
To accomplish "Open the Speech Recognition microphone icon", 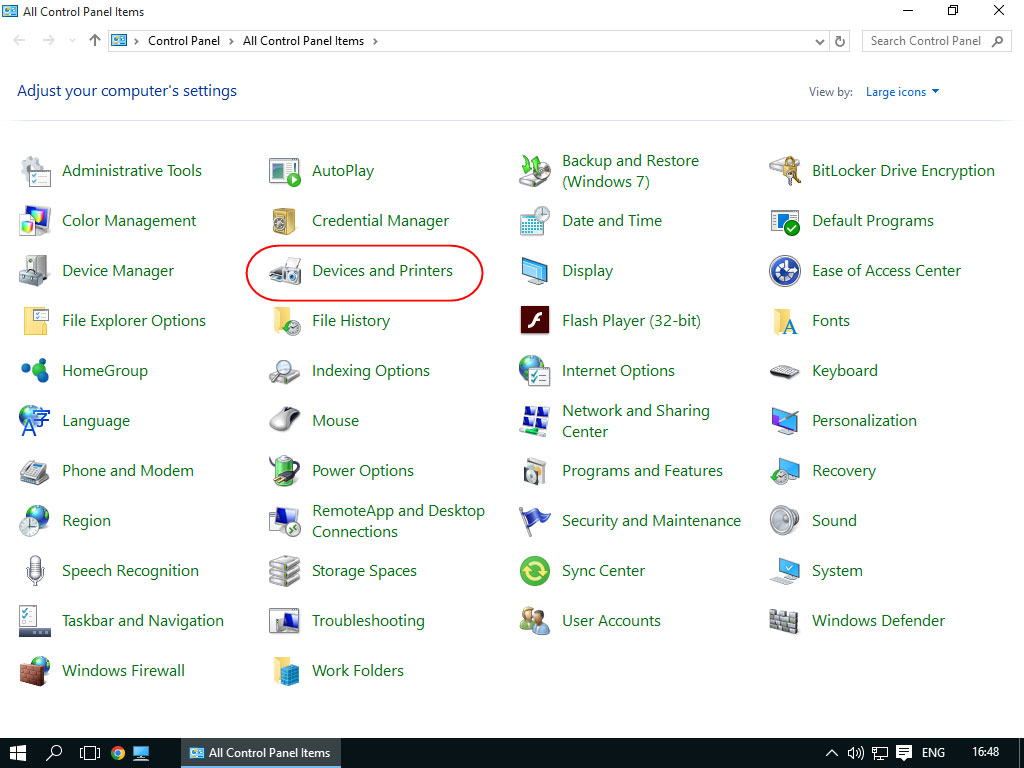I will pyautogui.click(x=35, y=571).
